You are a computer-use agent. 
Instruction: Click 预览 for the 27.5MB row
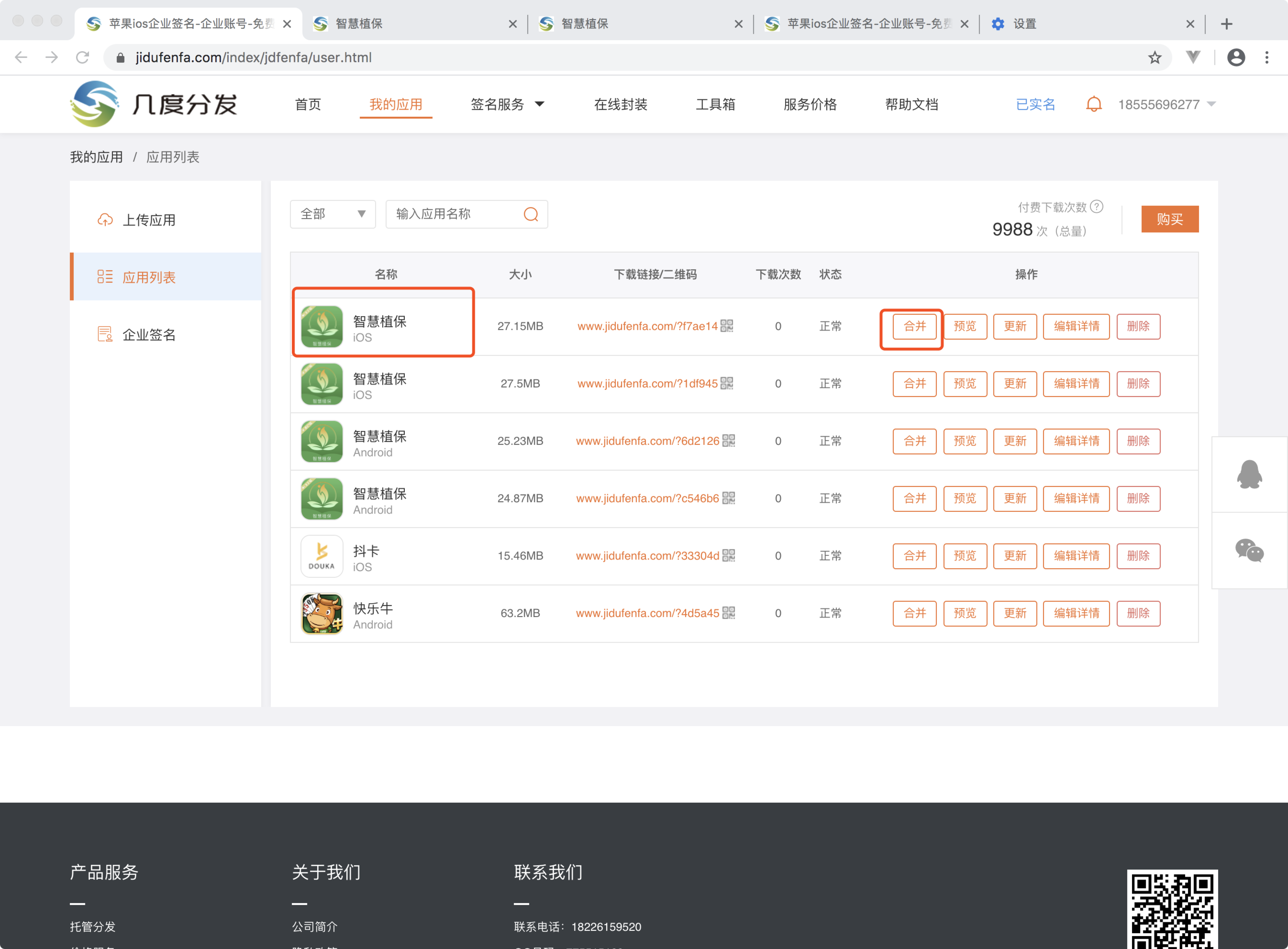tap(965, 384)
